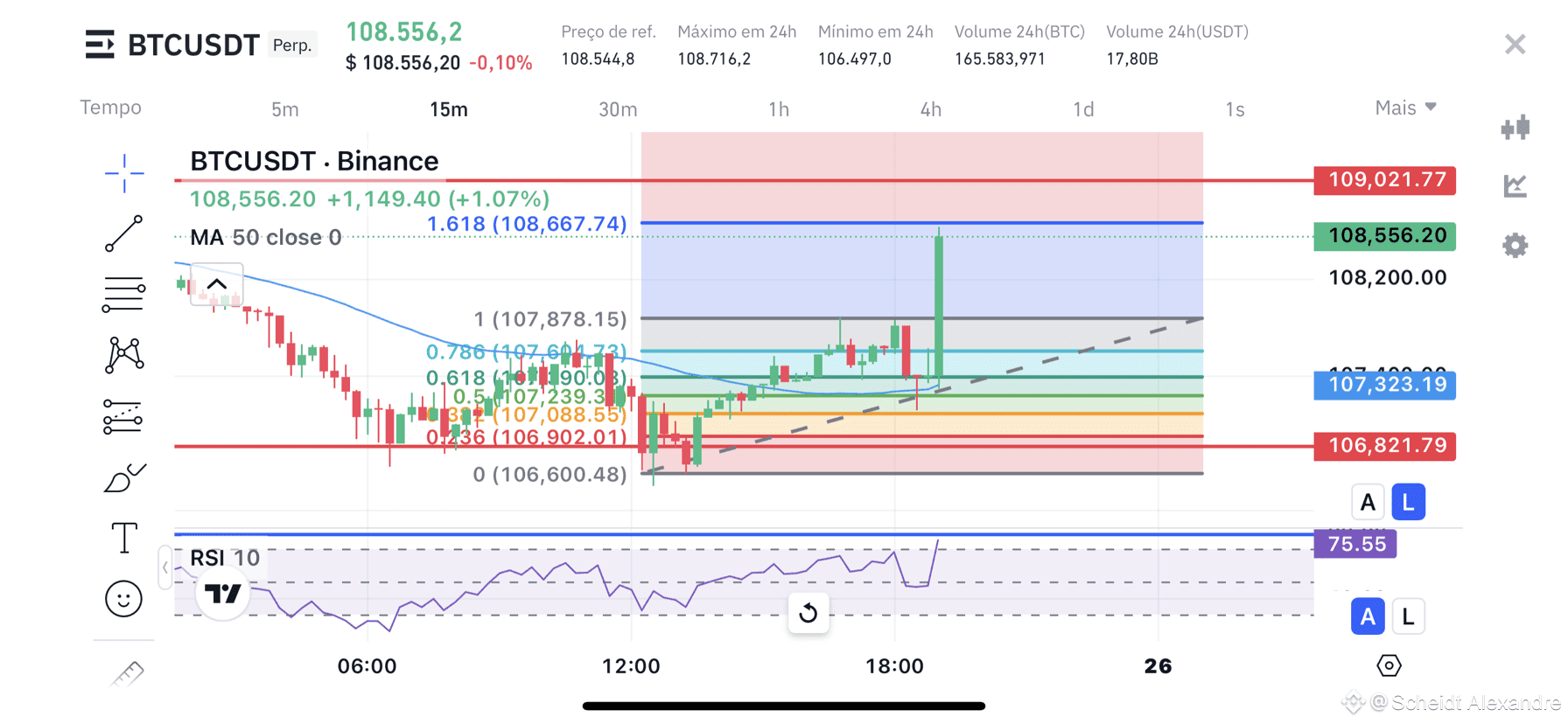
Task: Open chart settings gear
Action: tap(1515, 245)
